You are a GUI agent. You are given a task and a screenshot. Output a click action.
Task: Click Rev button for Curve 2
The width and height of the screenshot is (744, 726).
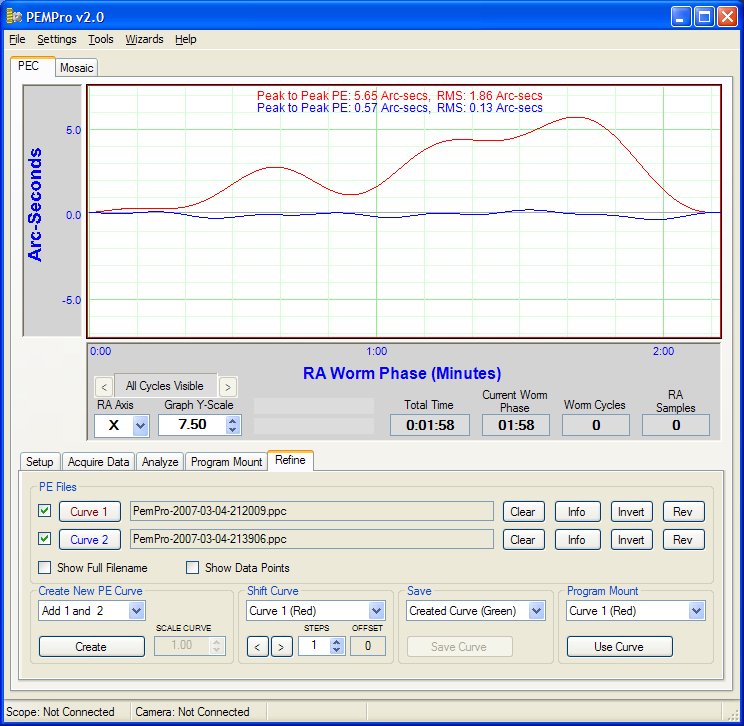[683, 540]
